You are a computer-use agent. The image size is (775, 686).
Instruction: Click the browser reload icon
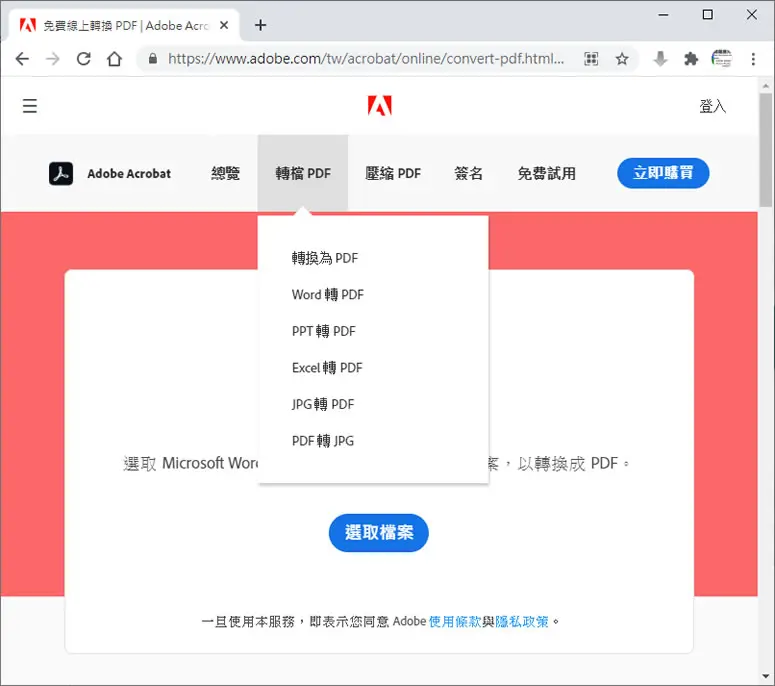coord(84,59)
